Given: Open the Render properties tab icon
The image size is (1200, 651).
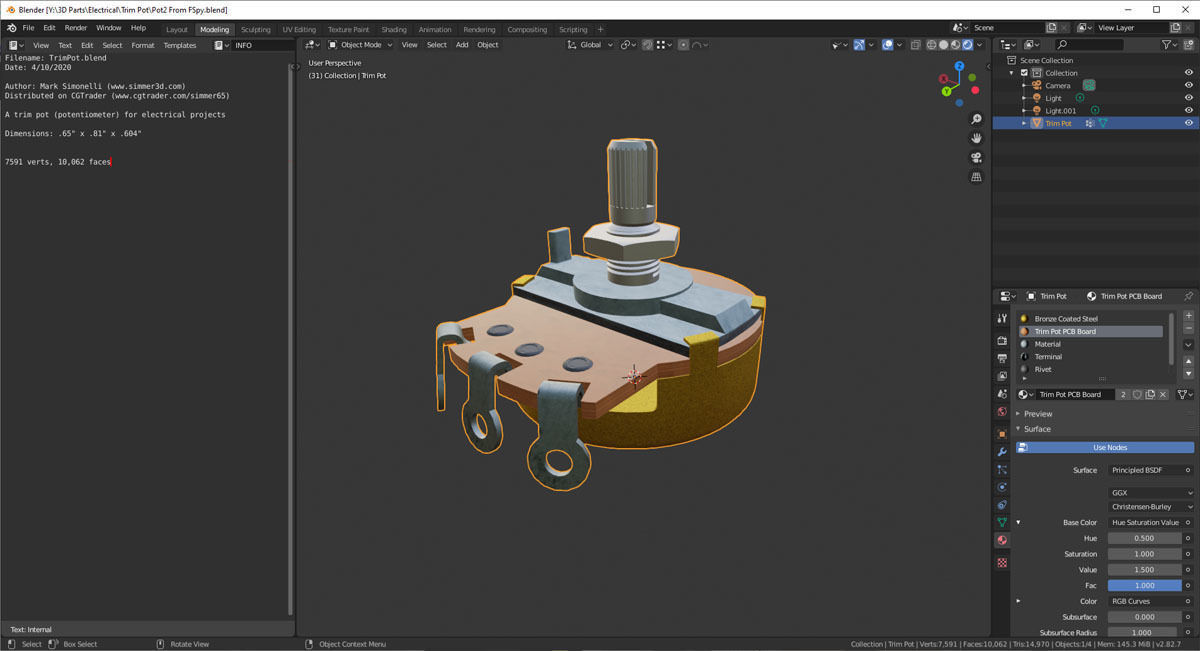Looking at the screenshot, I should coord(1002,341).
